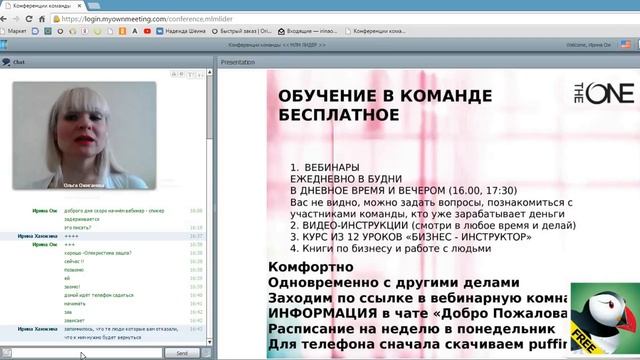Screen dimensions: 640x360
Task: Click the '++++' chat message row
Action: point(103,236)
